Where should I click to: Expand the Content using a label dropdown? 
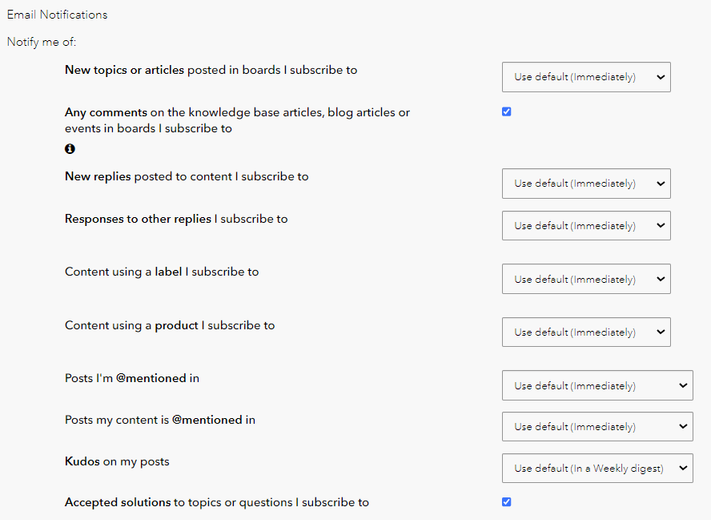pyautogui.click(x=586, y=279)
